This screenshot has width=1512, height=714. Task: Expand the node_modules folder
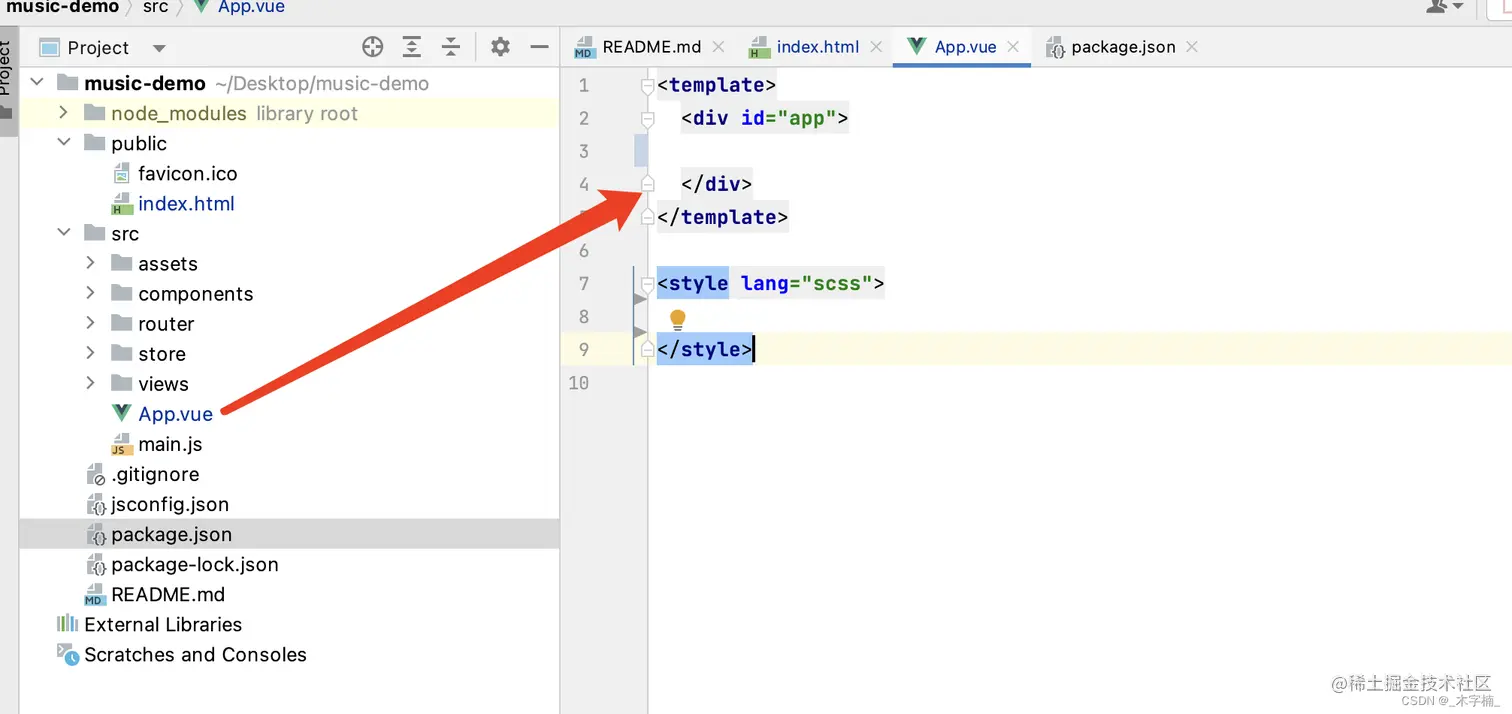tap(64, 113)
